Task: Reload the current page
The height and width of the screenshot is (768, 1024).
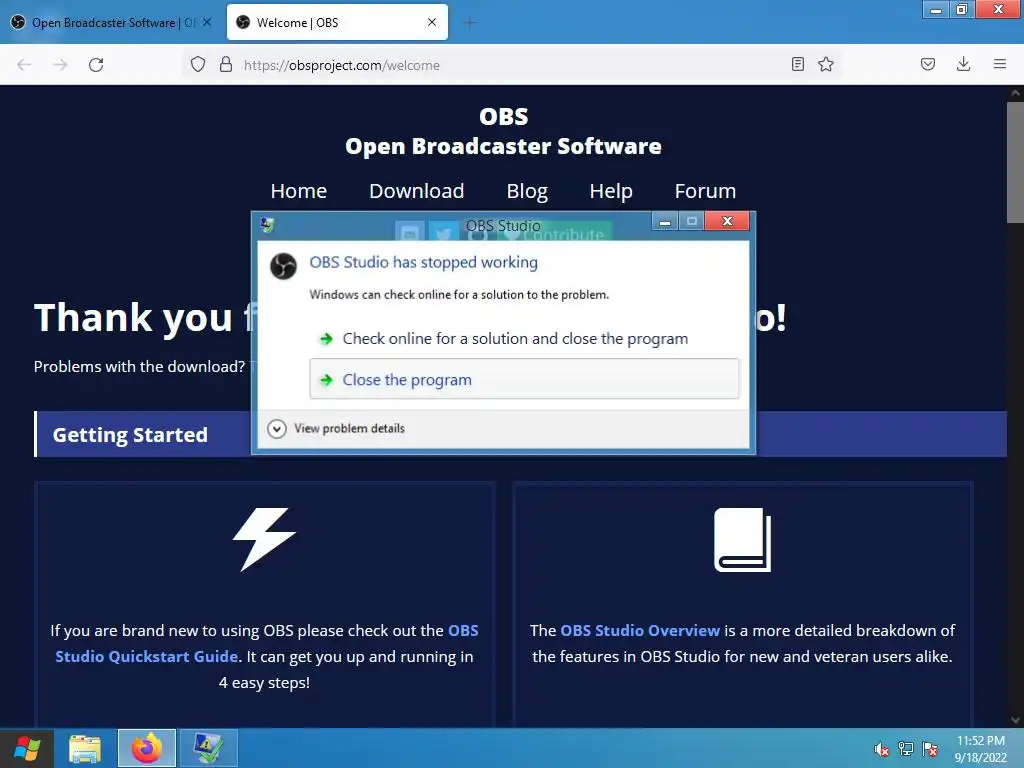Action: pos(96,65)
